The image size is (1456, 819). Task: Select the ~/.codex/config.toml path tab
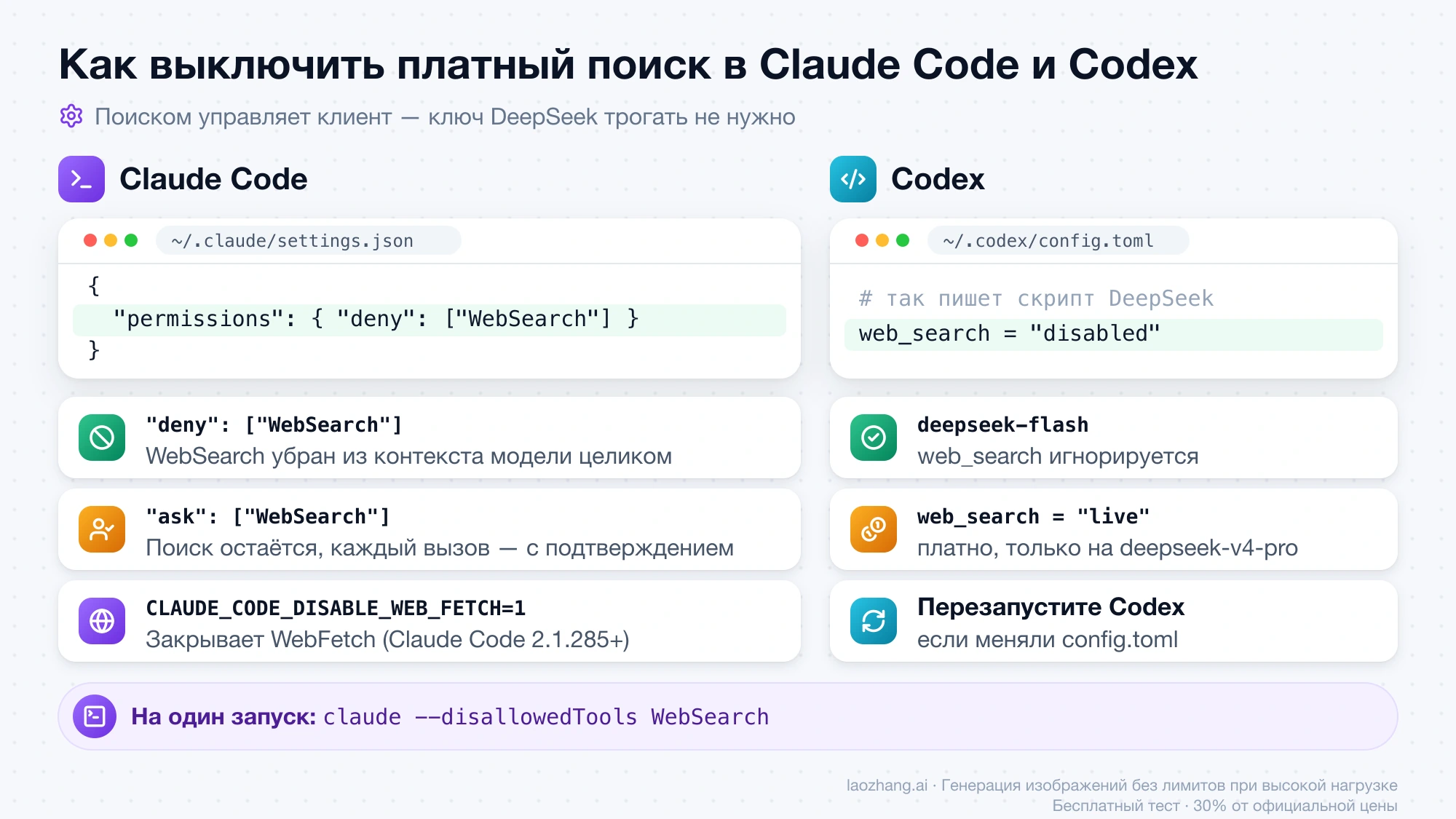pyautogui.click(x=1059, y=240)
